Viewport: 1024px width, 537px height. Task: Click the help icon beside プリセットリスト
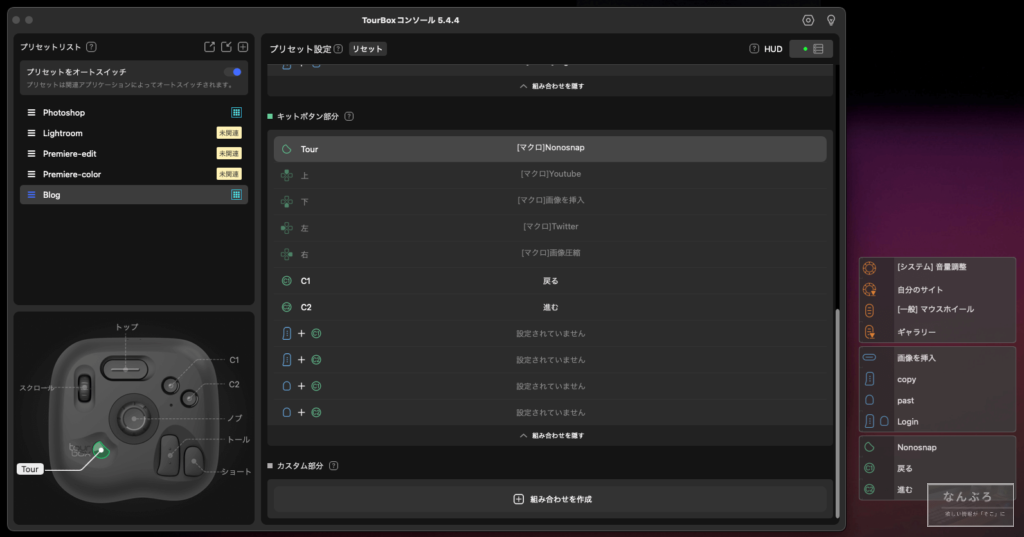coord(92,47)
